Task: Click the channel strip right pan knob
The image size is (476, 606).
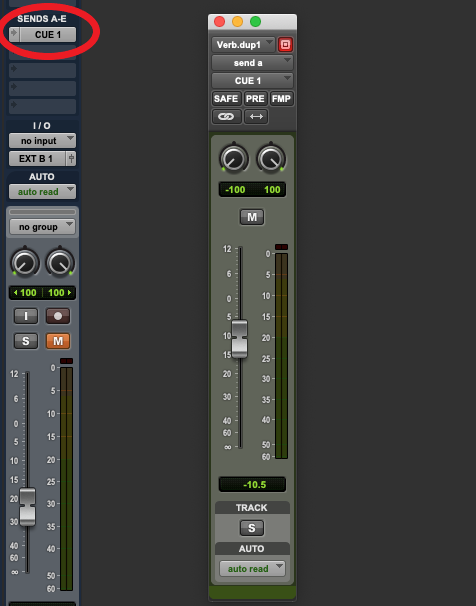Action: [x=60, y=262]
